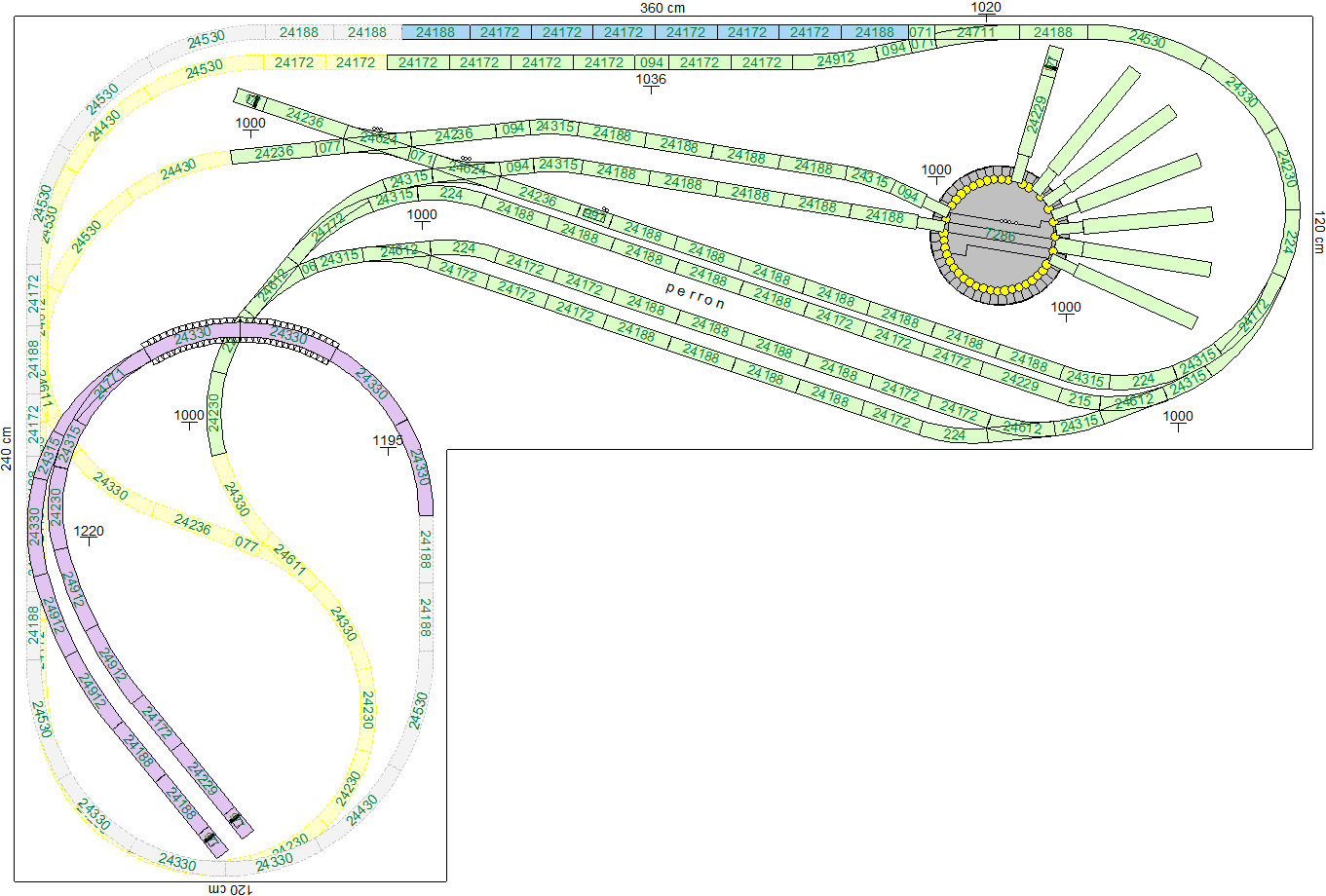Click the 1195 height marker
This screenshot has width=1326, height=896.
click(x=388, y=442)
